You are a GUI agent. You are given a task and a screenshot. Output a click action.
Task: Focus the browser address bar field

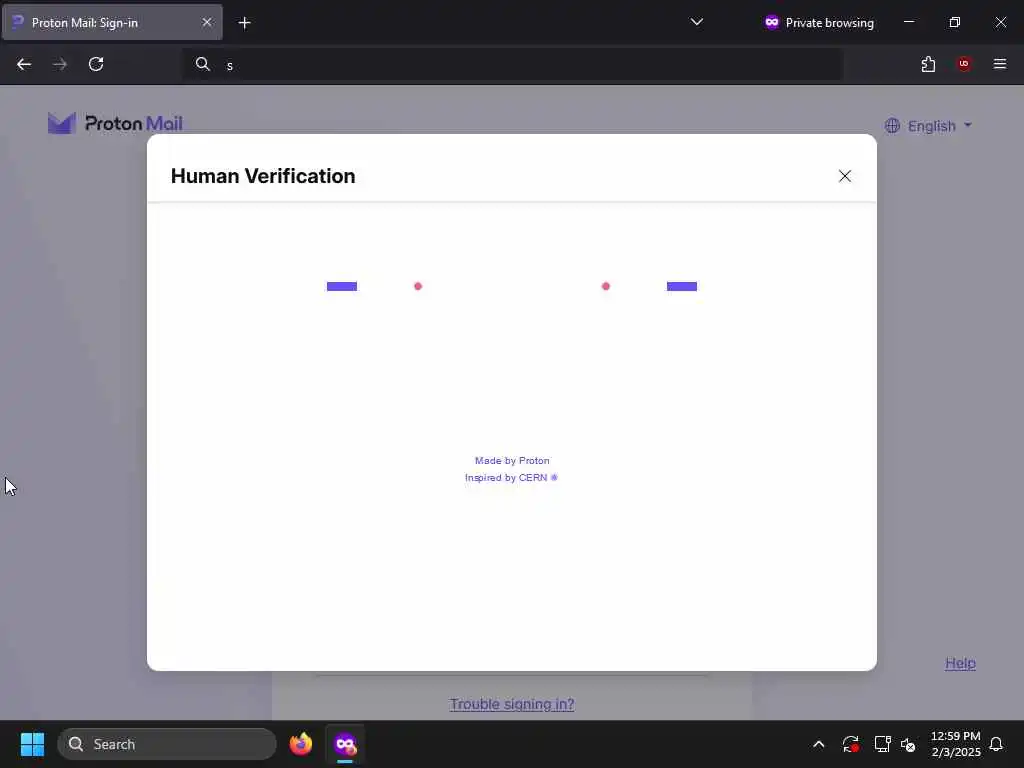[x=512, y=64]
